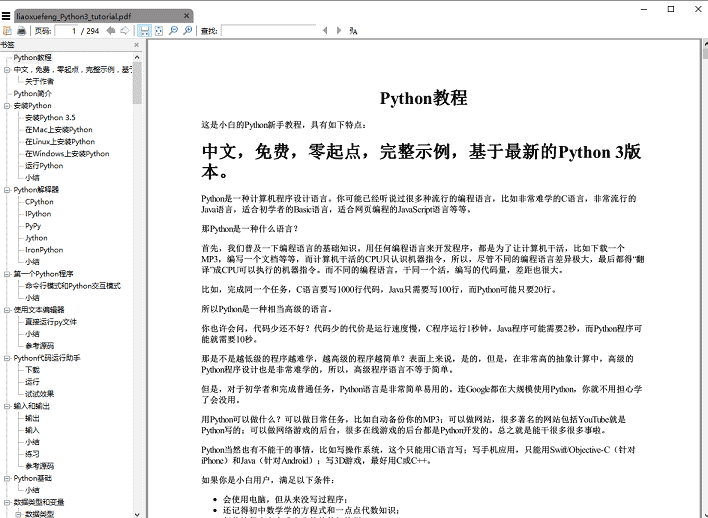Open the 下载 bookmark
The image size is (708, 518).
(32, 370)
